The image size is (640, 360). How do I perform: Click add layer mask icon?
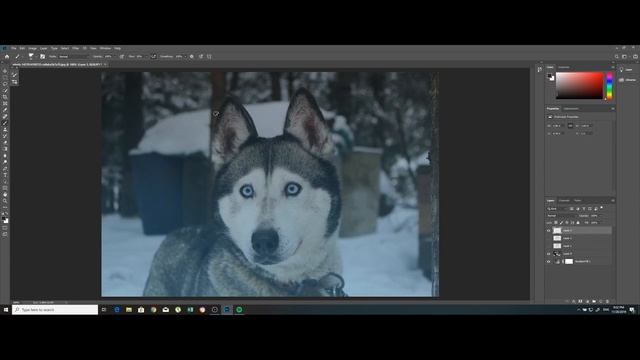pyautogui.click(x=580, y=302)
